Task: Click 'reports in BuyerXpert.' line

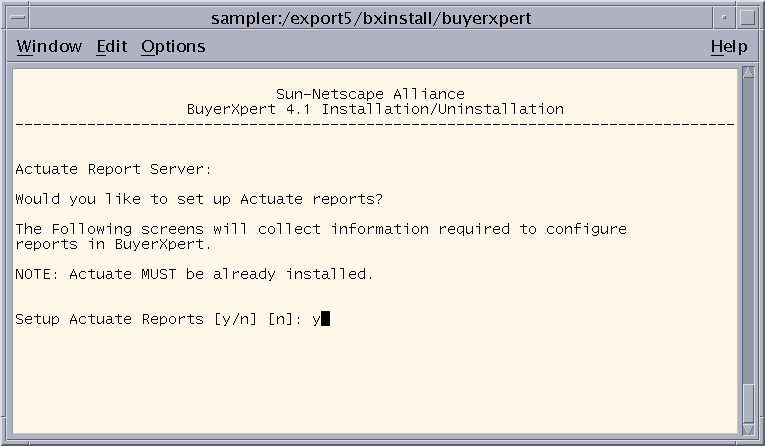Action: point(113,244)
